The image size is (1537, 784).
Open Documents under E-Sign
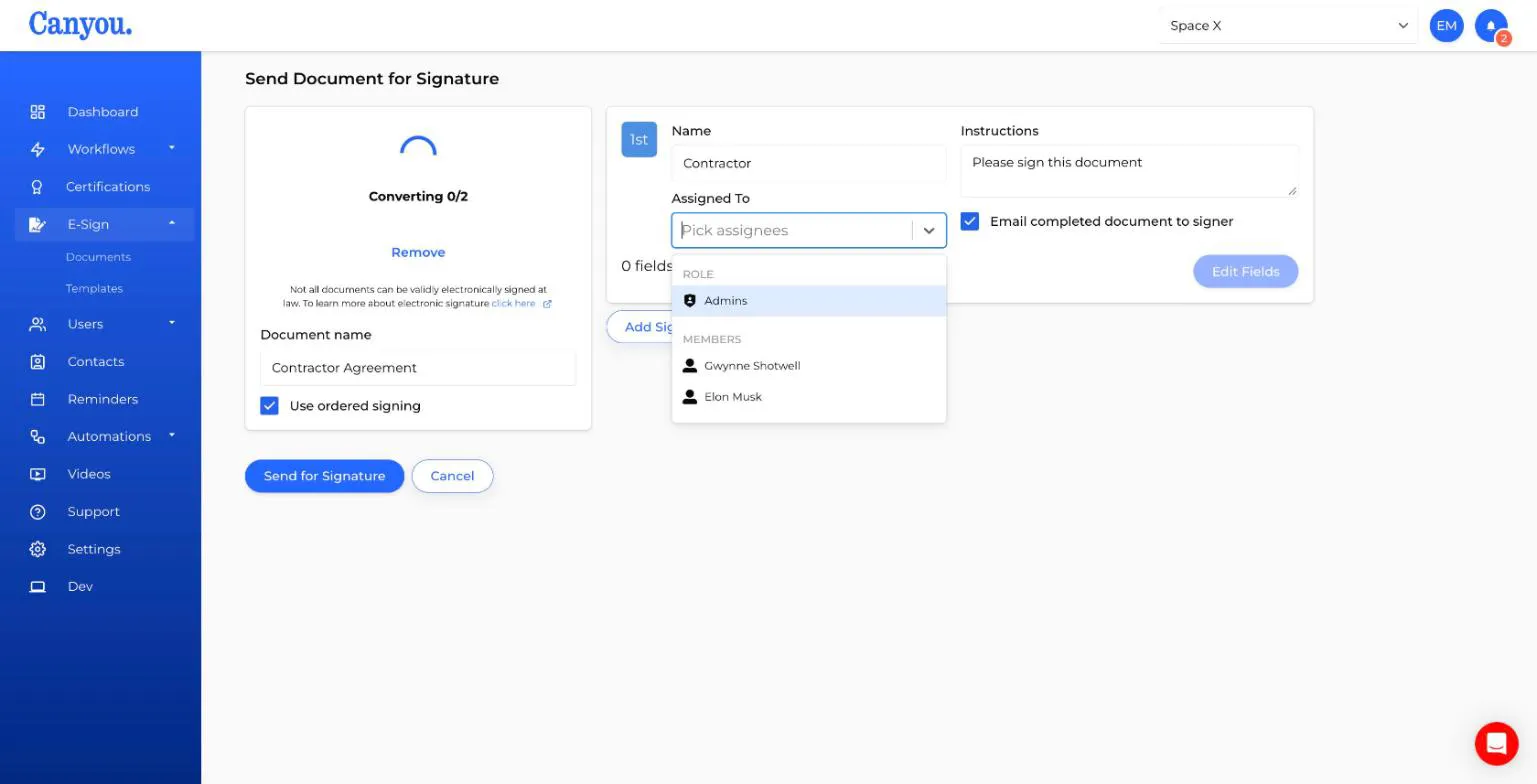pos(98,257)
